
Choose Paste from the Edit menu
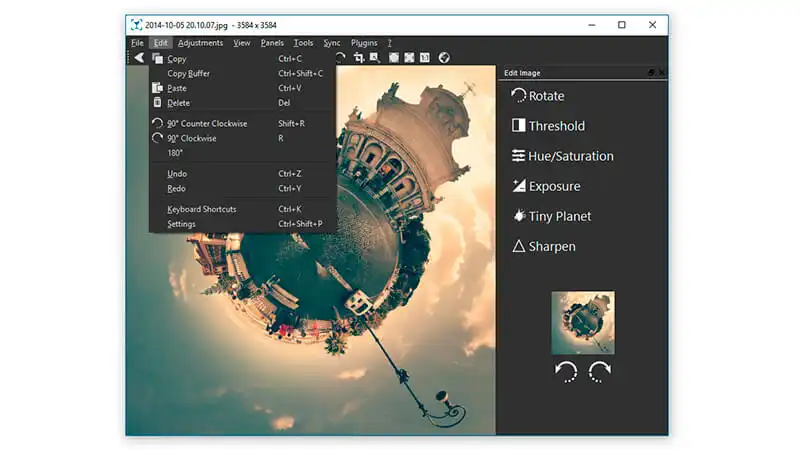click(x=242, y=88)
